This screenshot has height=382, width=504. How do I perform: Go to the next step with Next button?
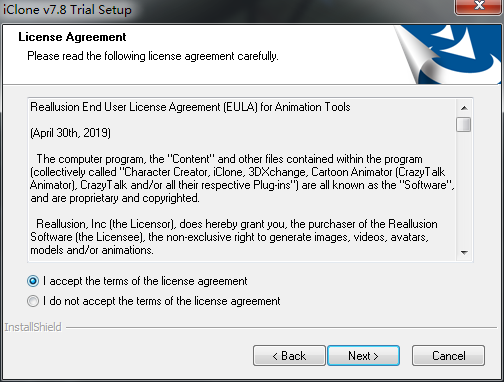tap(363, 356)
